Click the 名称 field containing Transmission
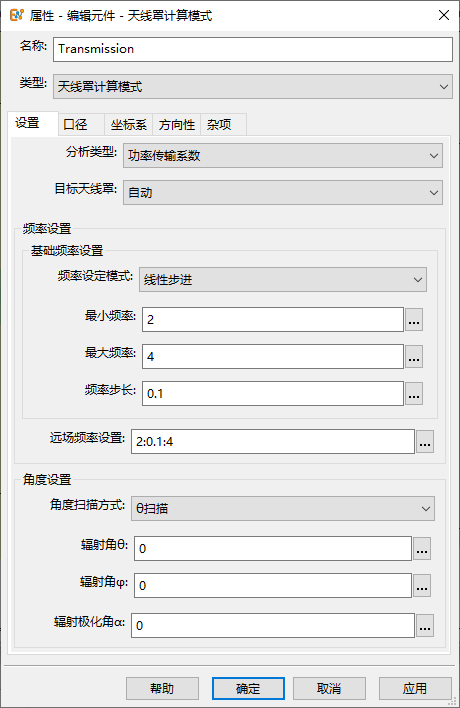460x708 pixels. pos(253,49)
